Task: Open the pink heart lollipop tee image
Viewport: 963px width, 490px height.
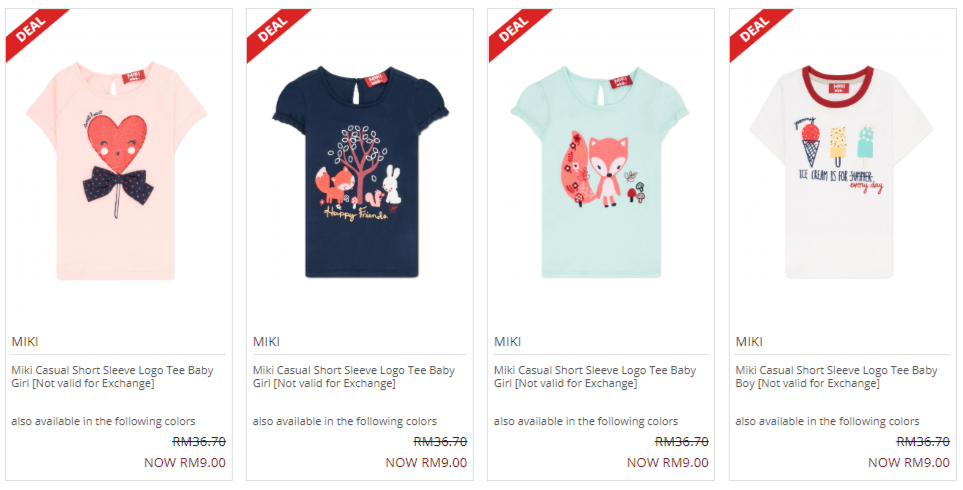Action: tap(117, 171)
